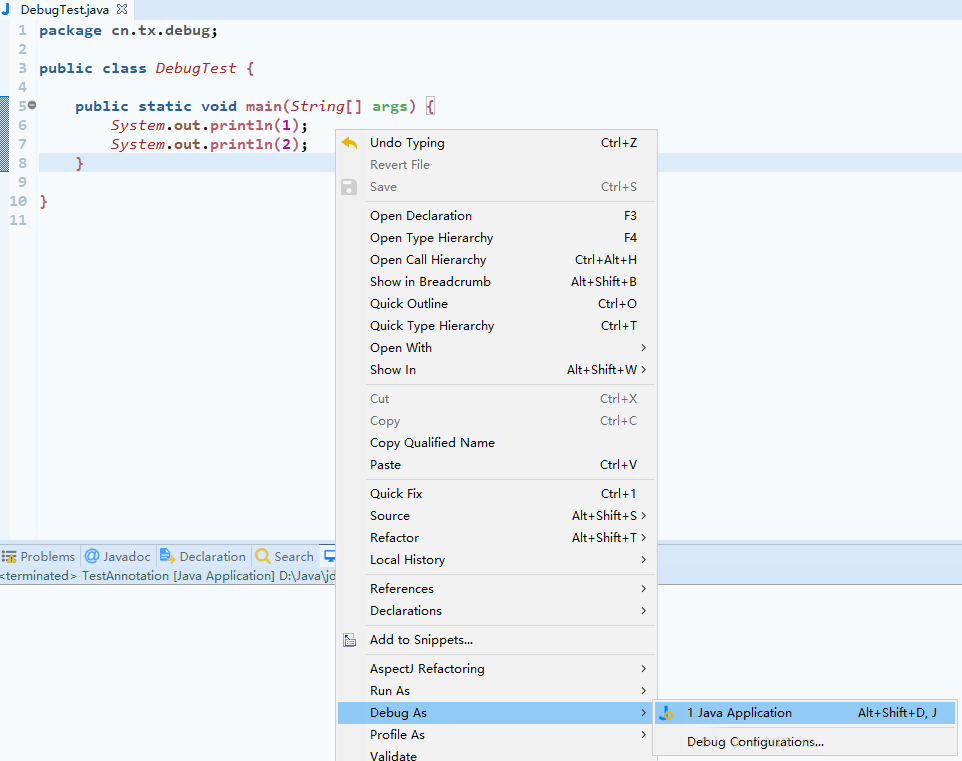
Task: Open Debug Configurations dialog
Action: coord(755,742)
